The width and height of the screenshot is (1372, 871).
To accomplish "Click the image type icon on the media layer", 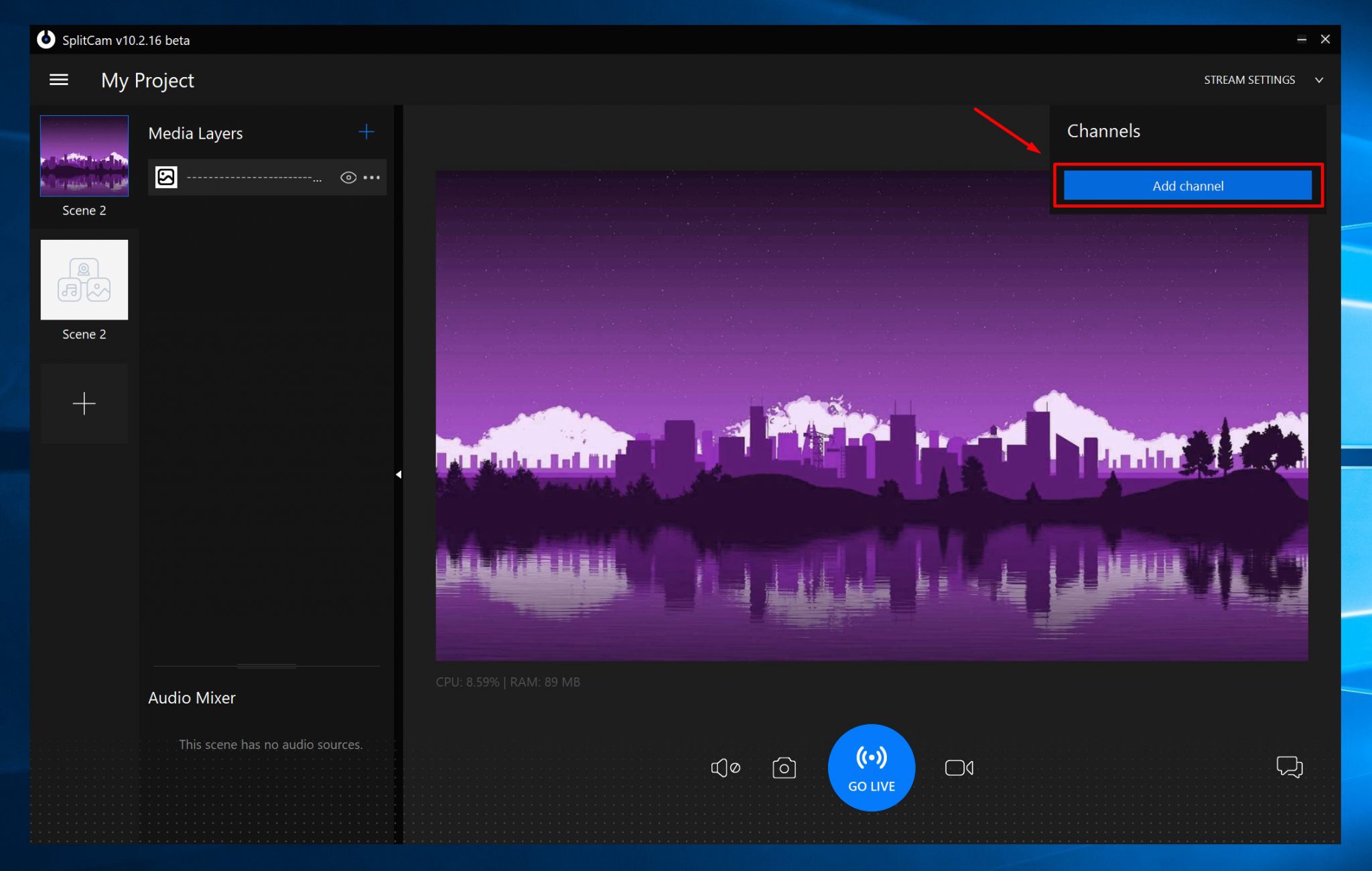I will tap(165, 177).
